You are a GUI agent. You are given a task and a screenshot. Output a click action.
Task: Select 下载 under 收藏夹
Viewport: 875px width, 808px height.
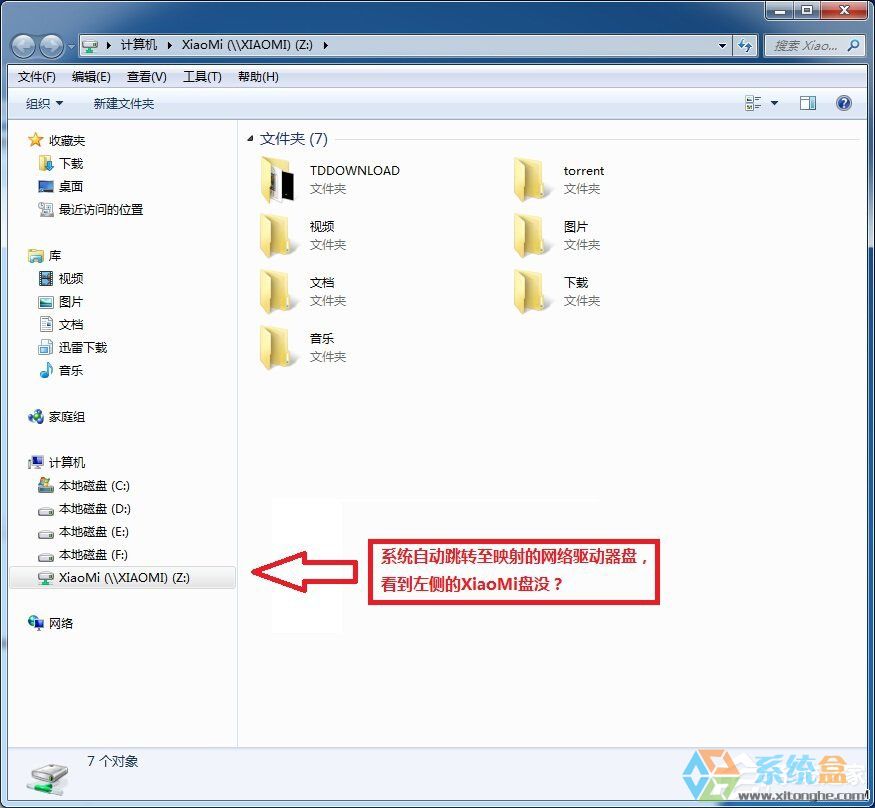point(61,163)
